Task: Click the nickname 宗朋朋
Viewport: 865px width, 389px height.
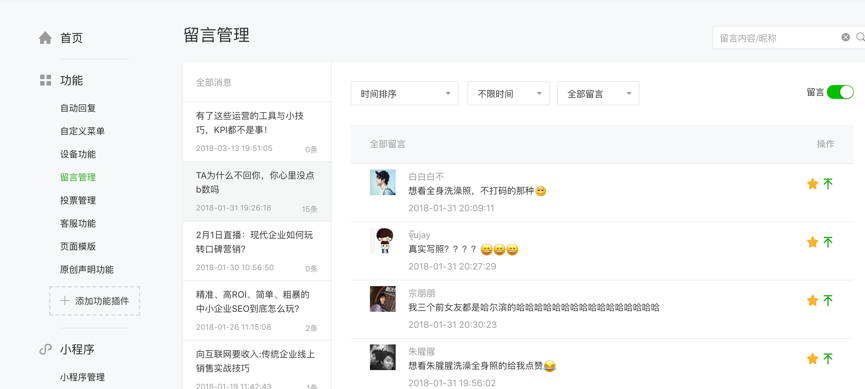Action: click(x=421, y=293)
